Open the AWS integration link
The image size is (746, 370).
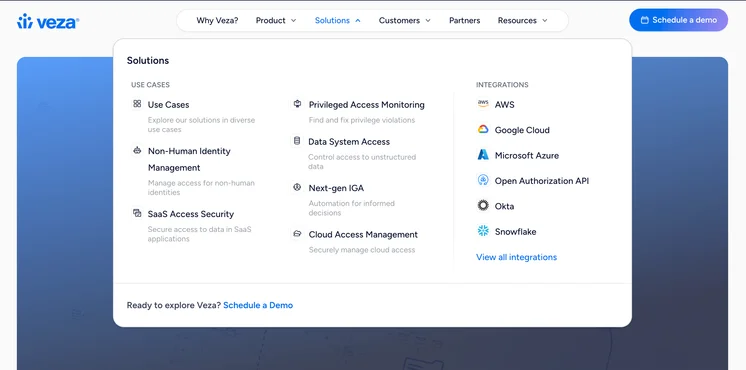pos(504,105)
